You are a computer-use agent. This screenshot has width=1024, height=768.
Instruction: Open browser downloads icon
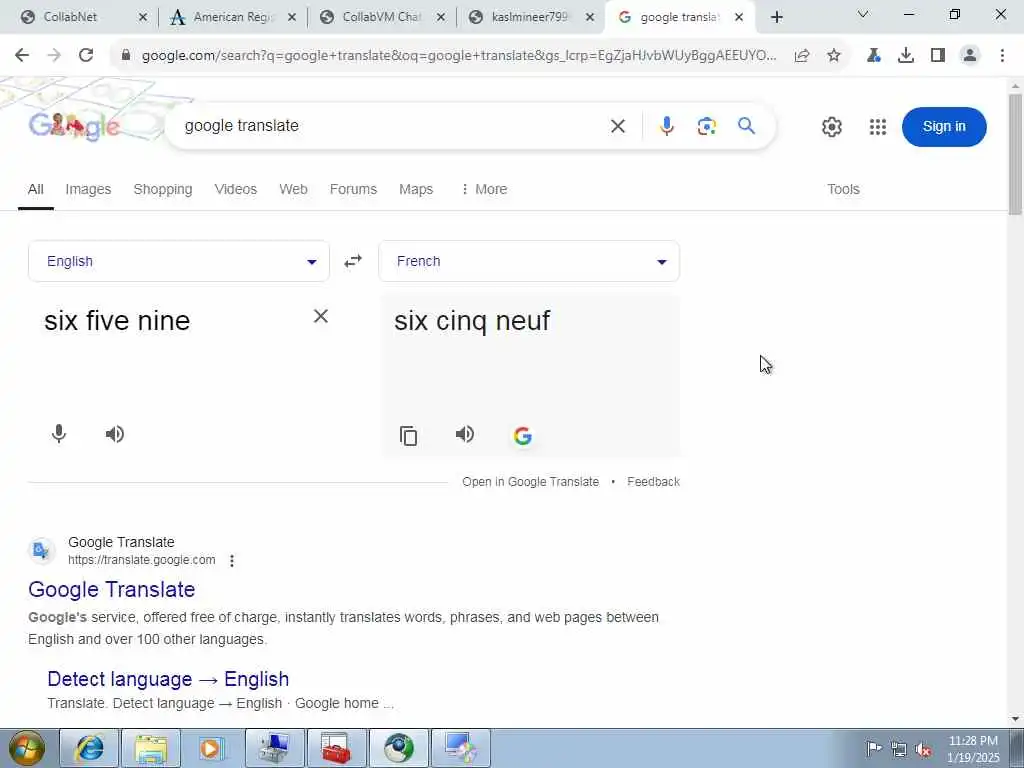click(x=906, y=56)
